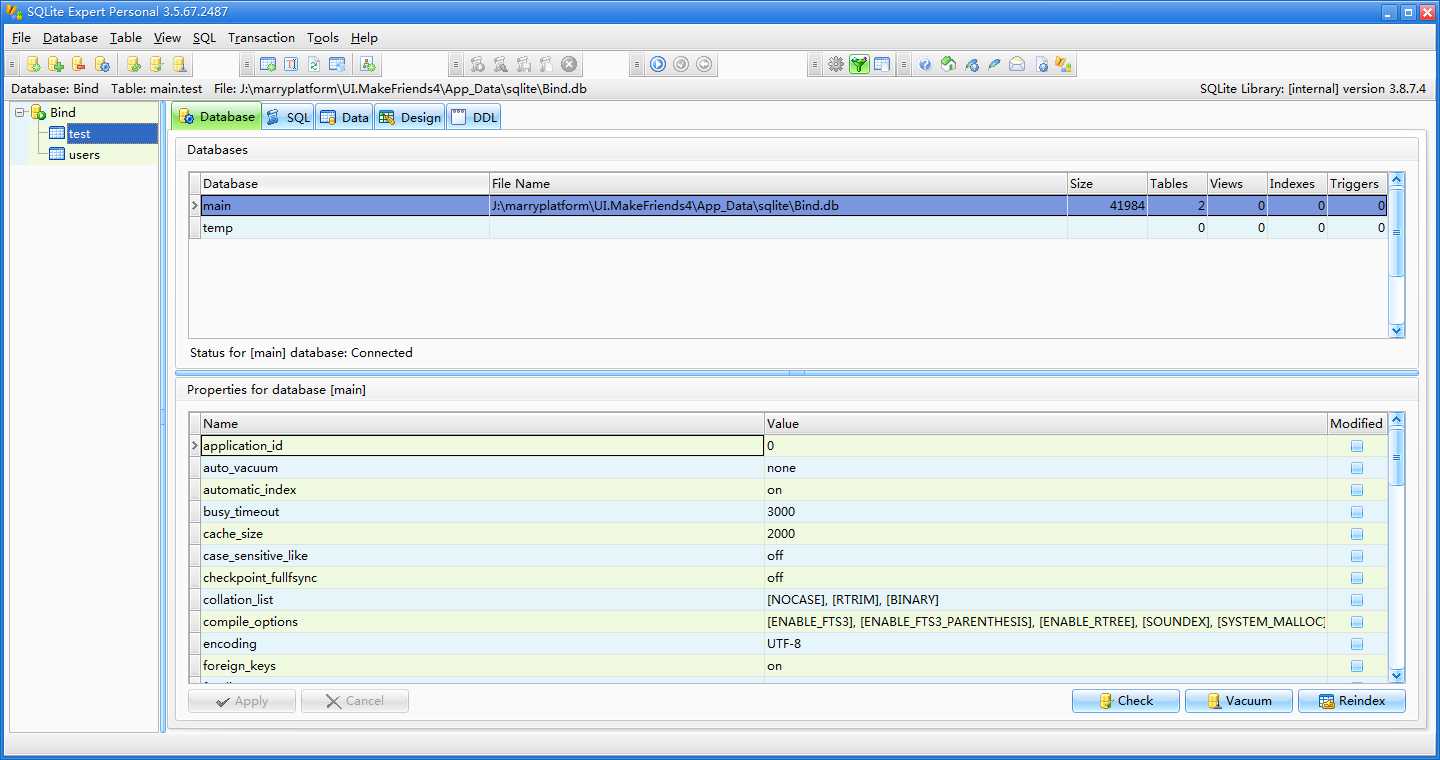Click the table layout icon beside the funnel
Image resolution: width=1440 pixels, height=760 pixels.
(882, 64)
